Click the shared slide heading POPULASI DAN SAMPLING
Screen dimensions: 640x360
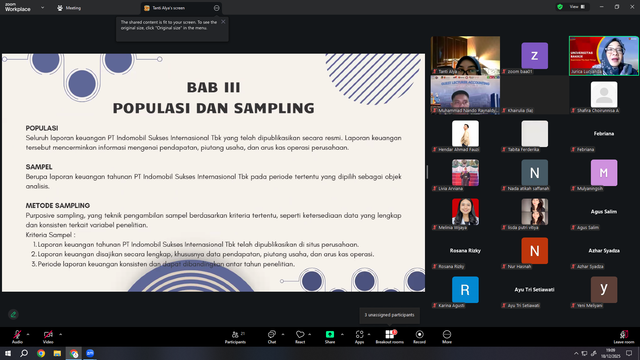coord(213,108)
